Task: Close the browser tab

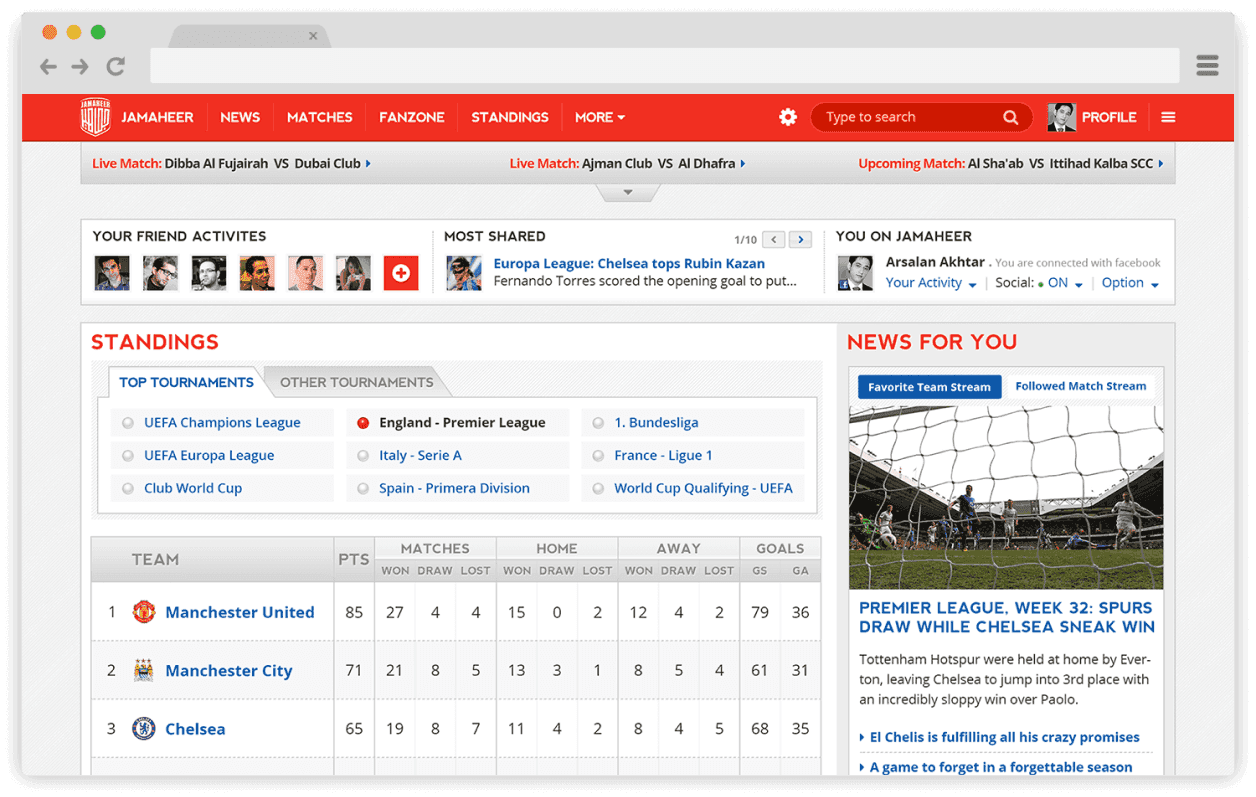Action: (x=313, y=36)
